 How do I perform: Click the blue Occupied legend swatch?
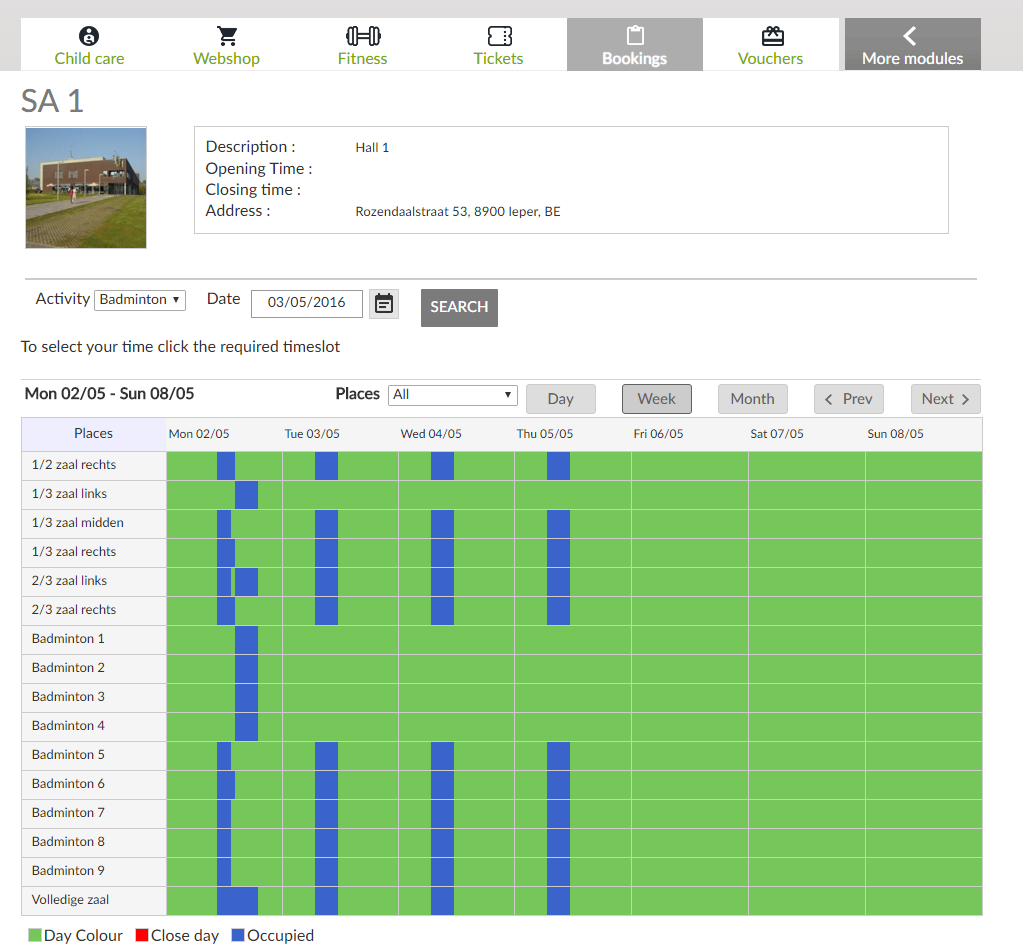238,936
